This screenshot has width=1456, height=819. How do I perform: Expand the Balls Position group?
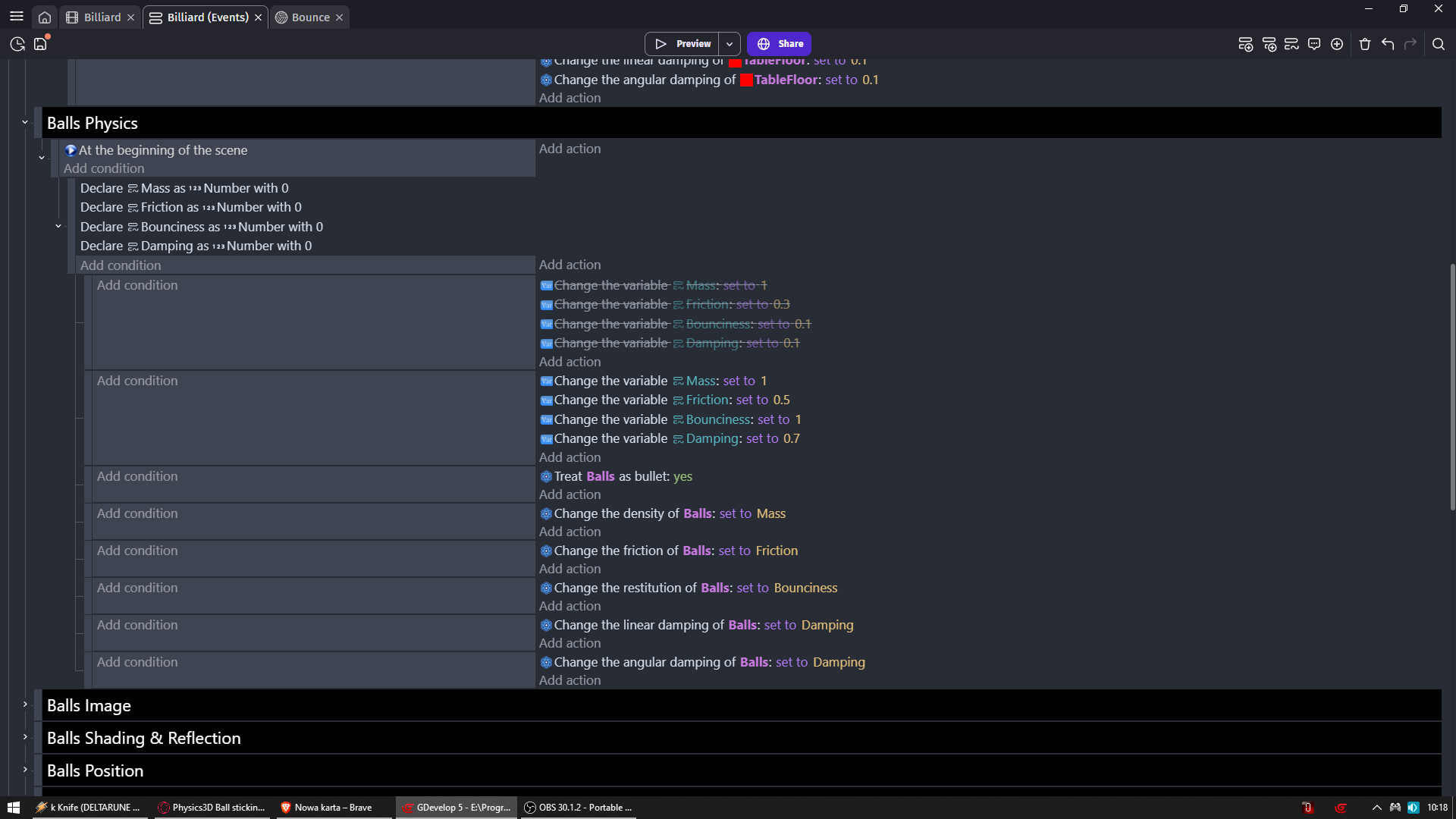(x=25, y=770)
